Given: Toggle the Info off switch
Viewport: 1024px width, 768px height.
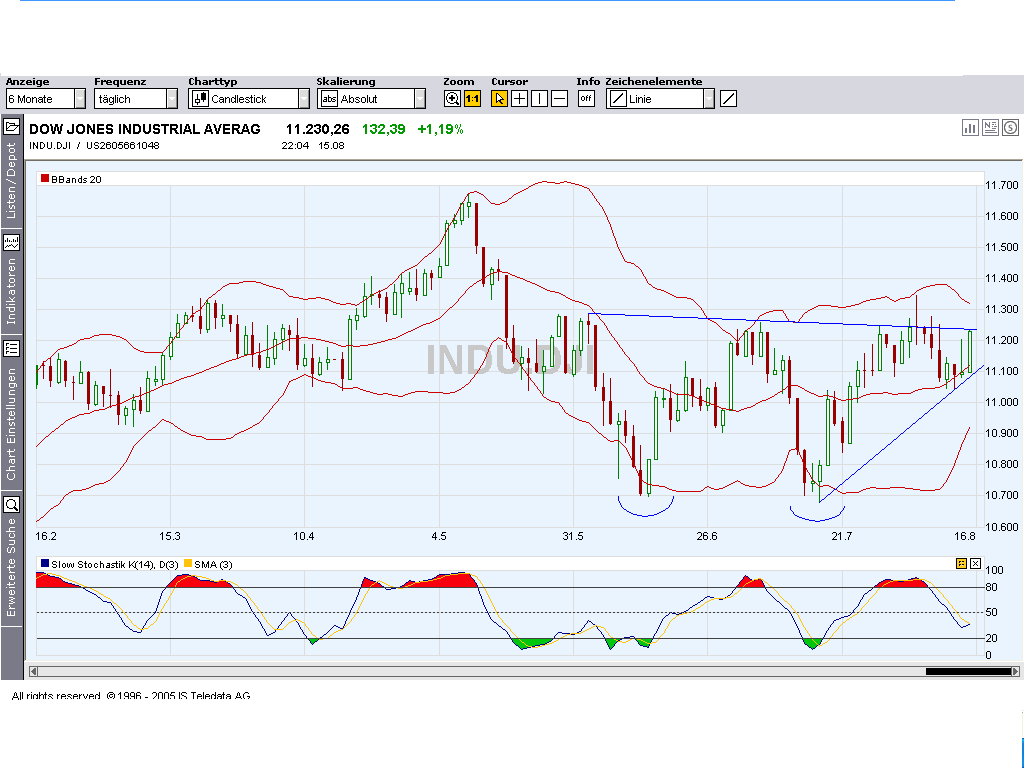Looking at the screenshot, I should tap(586, 98).
